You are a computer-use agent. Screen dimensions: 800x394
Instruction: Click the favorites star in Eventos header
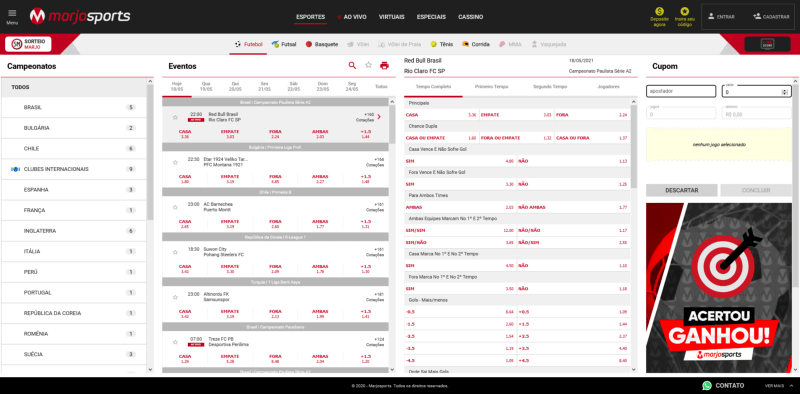tap(368, 65)
